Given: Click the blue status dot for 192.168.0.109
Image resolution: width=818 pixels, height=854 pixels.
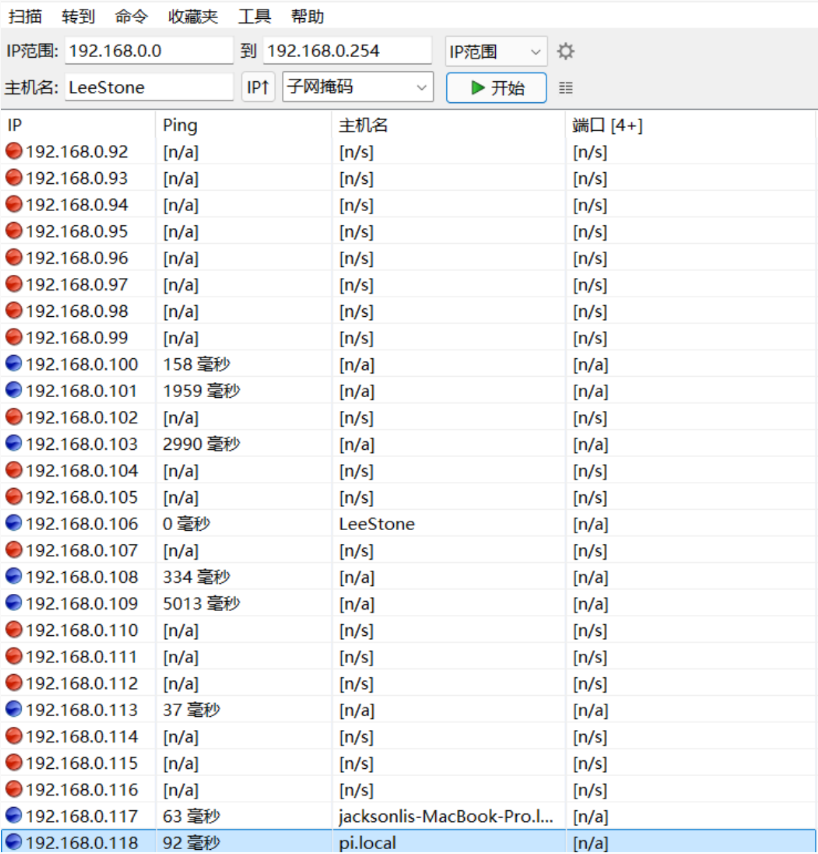Looking at the screenshot, I should click(14, 602).
